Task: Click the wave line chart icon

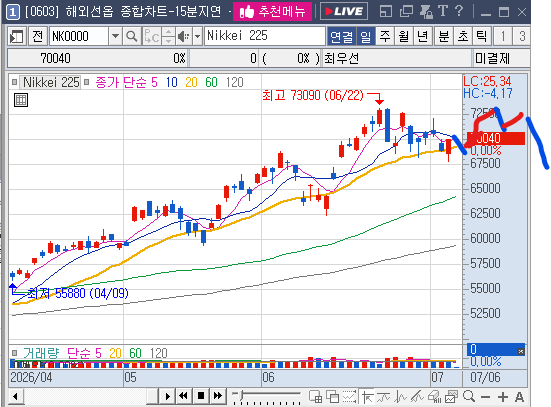Action: pyautogui.click(x=400, y=397)
